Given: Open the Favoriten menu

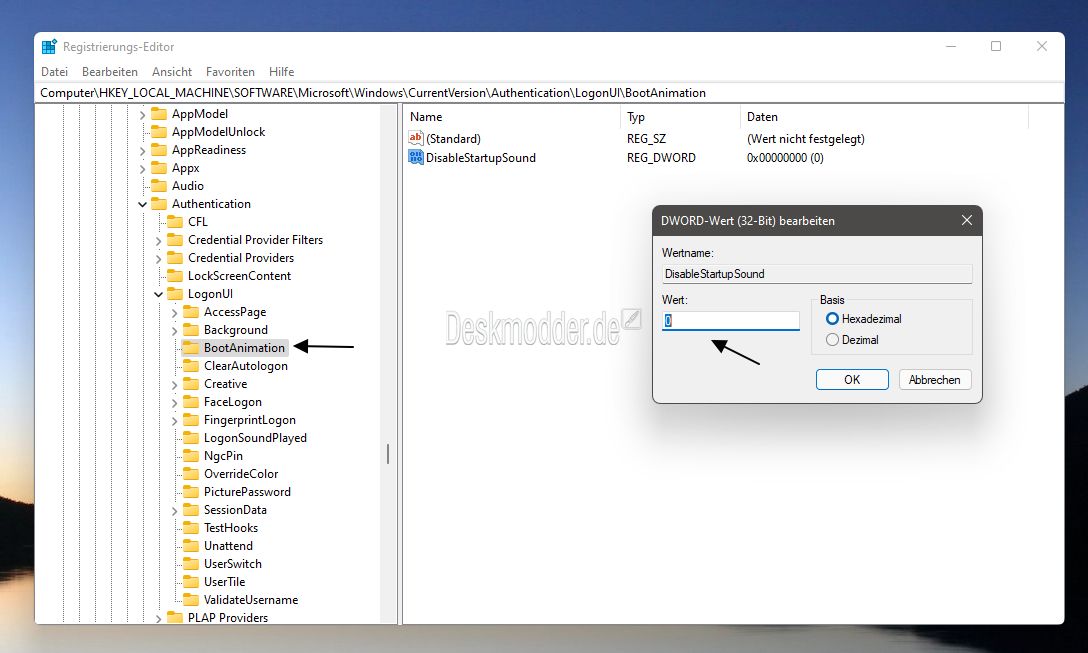Looking at the screenshot, I should [x=230, y=72].
